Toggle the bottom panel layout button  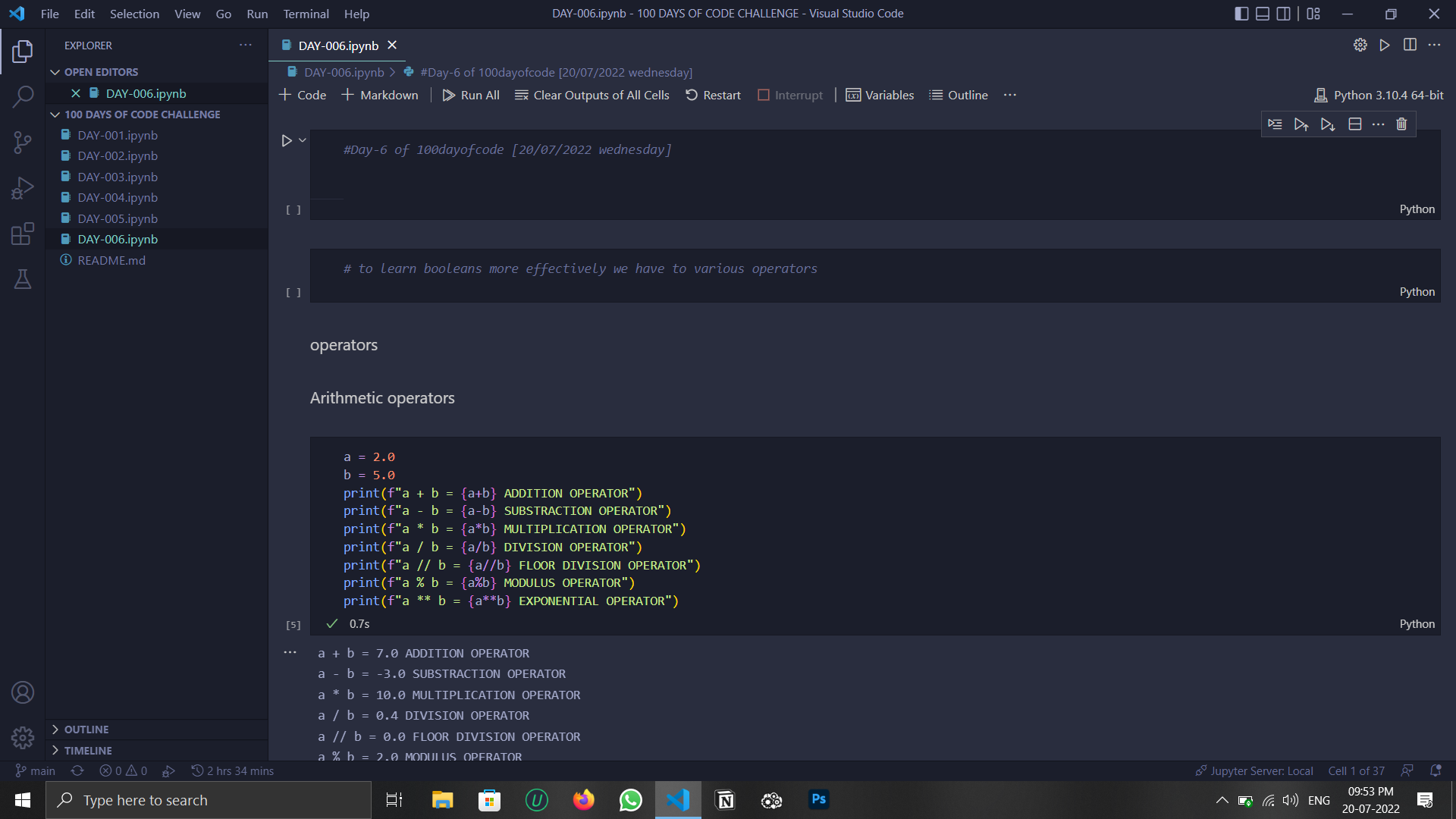pyautogui.click(x=1263, y=14)
